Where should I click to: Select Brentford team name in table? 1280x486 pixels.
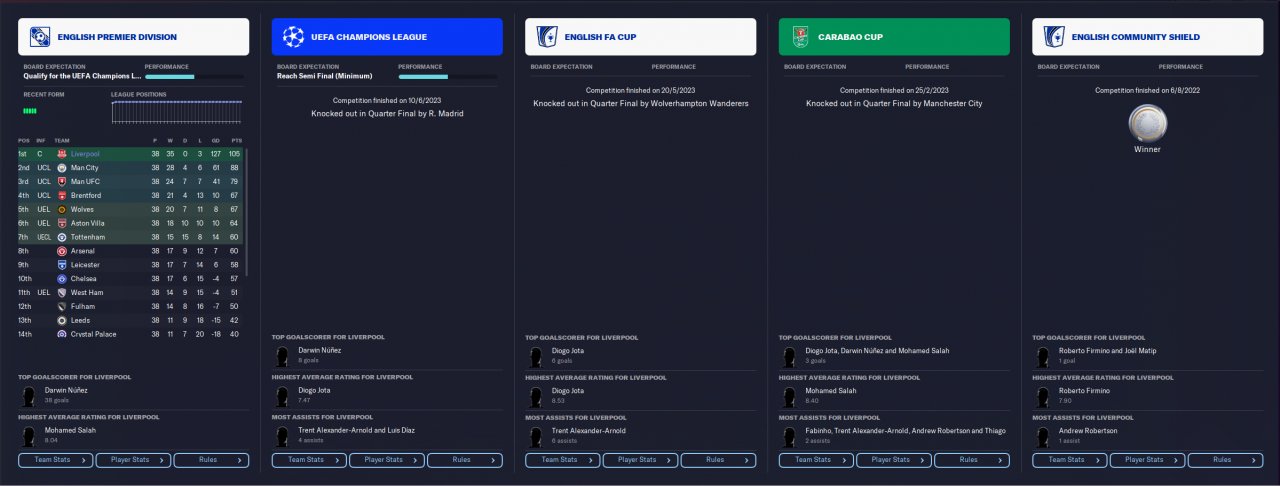point(86,196)
